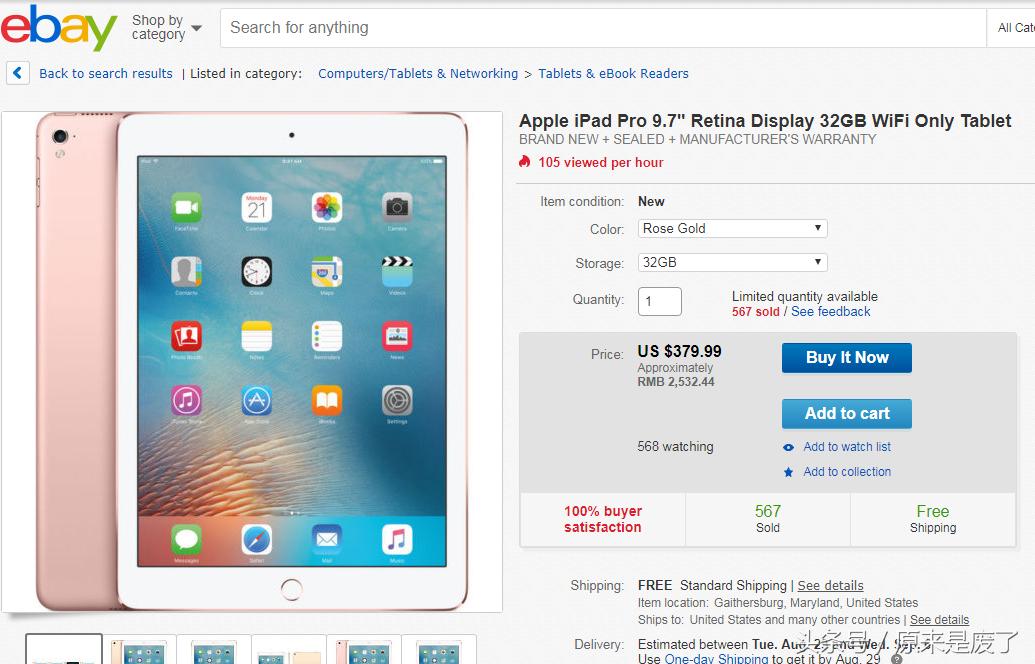This screenshot has height=664, width=1035.
Task: Click the main iPad Pro product image
Action: click(x=252, y=362)
